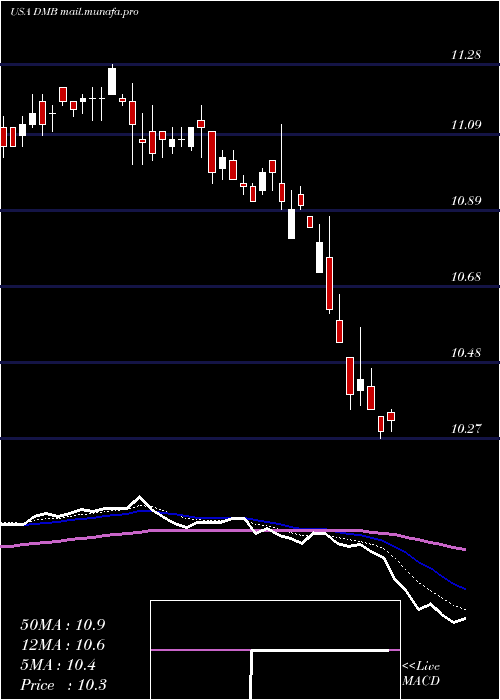
Task: Click the 50MA : 10.9 readout
Action: (x=63, y=625)
